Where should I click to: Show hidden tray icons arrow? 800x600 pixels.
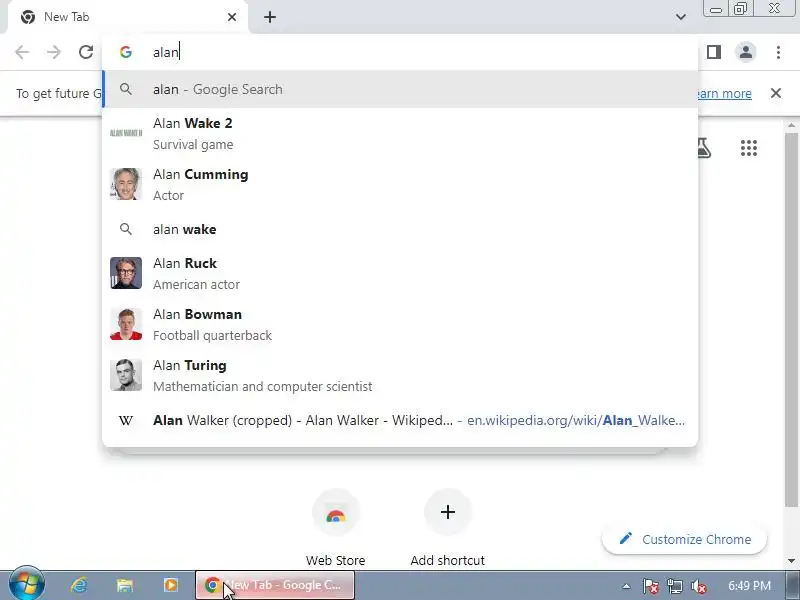click(626, 586)
